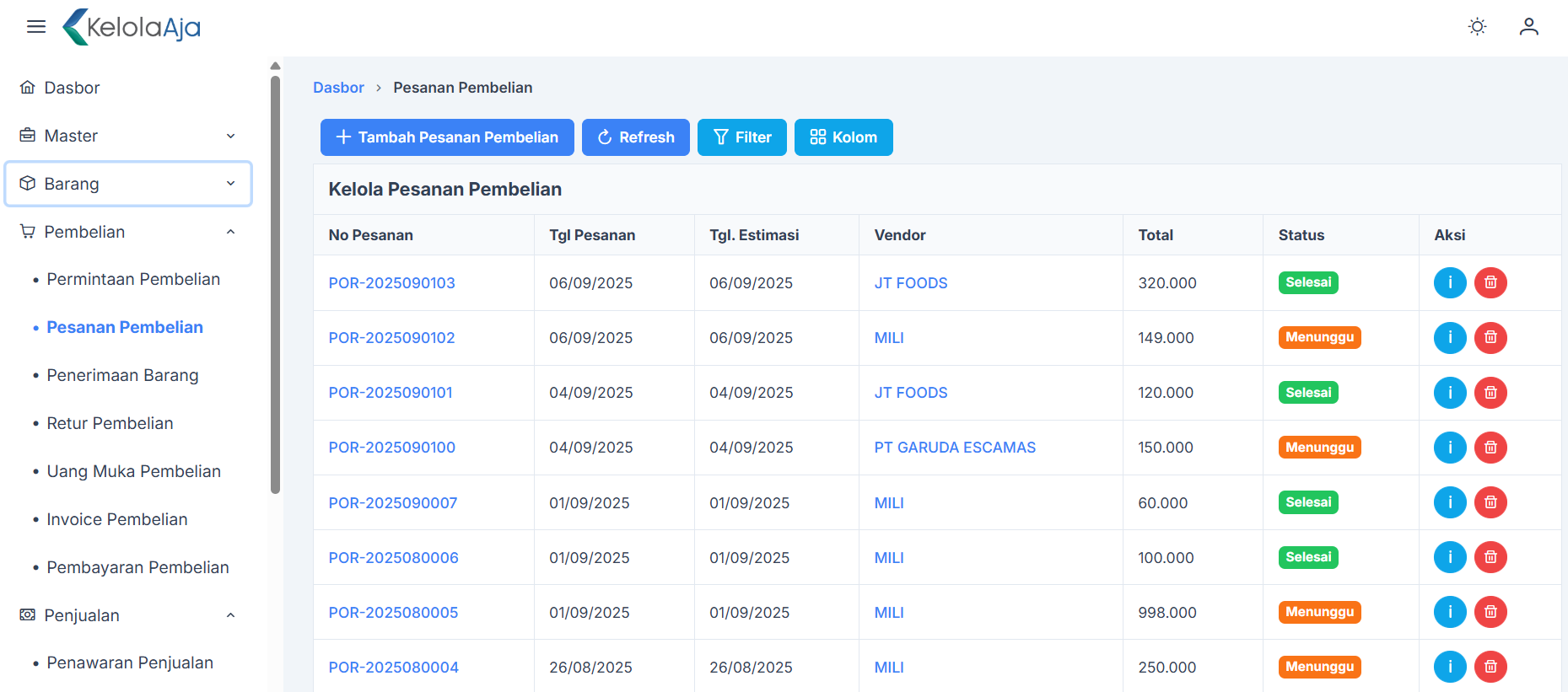Show details of order POR-2025090100
The width and height of the screenshot is (1568, 692).
tap(1449, 448)
